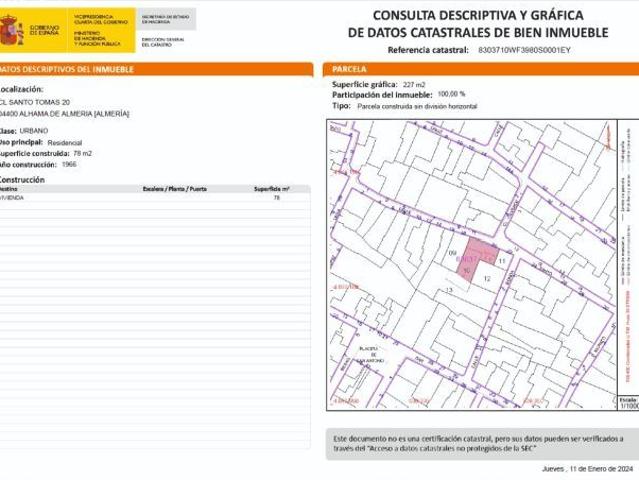
Task: Select address 'CL SANTO TOMAS 20'
Action: (x=35, y=102)
